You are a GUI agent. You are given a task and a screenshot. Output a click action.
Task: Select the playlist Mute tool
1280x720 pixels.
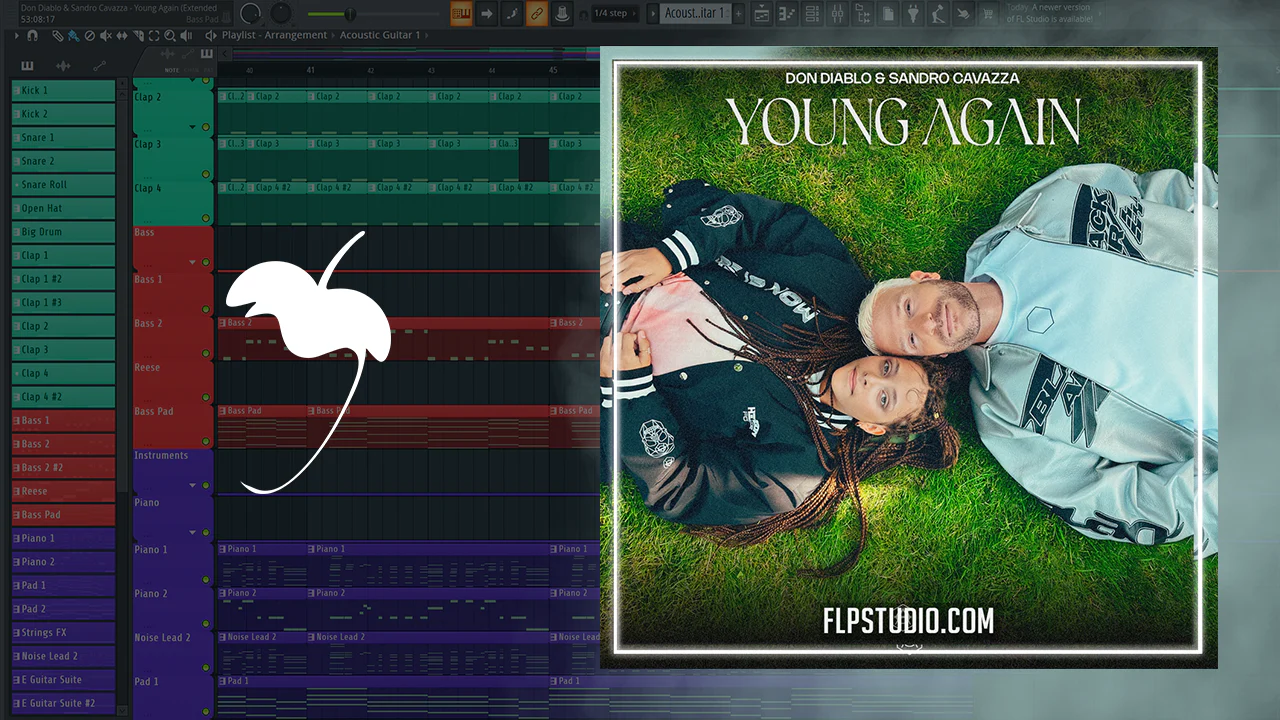[106, 35]
